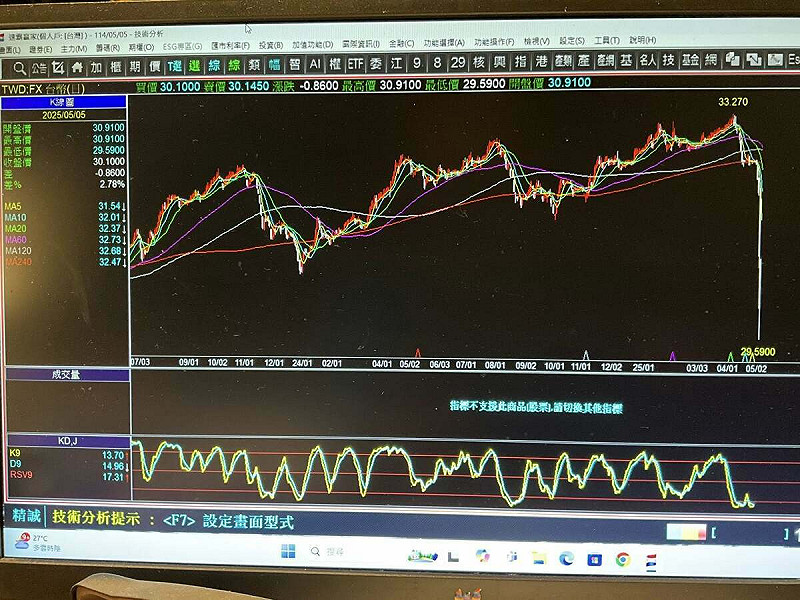Image resolution: width=800 pixels, height=600 pixels.
Task: Click the magnifier search icon in toolbar
Action: click(18, 68)
